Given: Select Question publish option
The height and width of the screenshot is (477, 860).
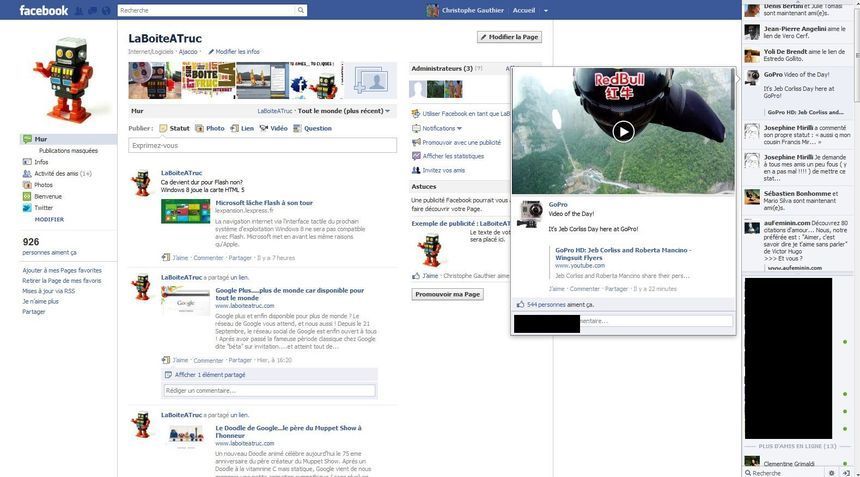Looking at the screenshot, I should [x=312, y=128].
